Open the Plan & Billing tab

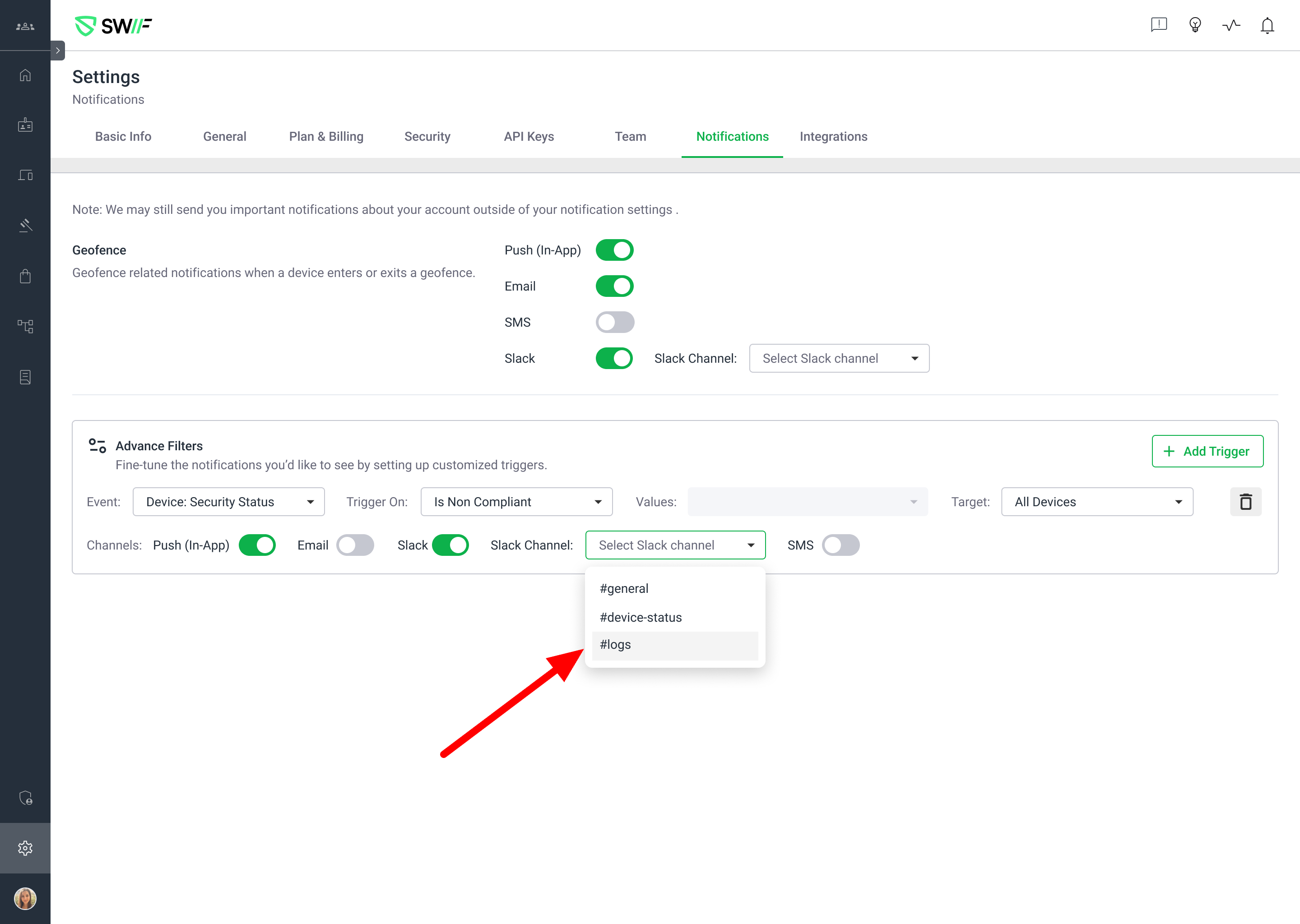tap(326, 137)
